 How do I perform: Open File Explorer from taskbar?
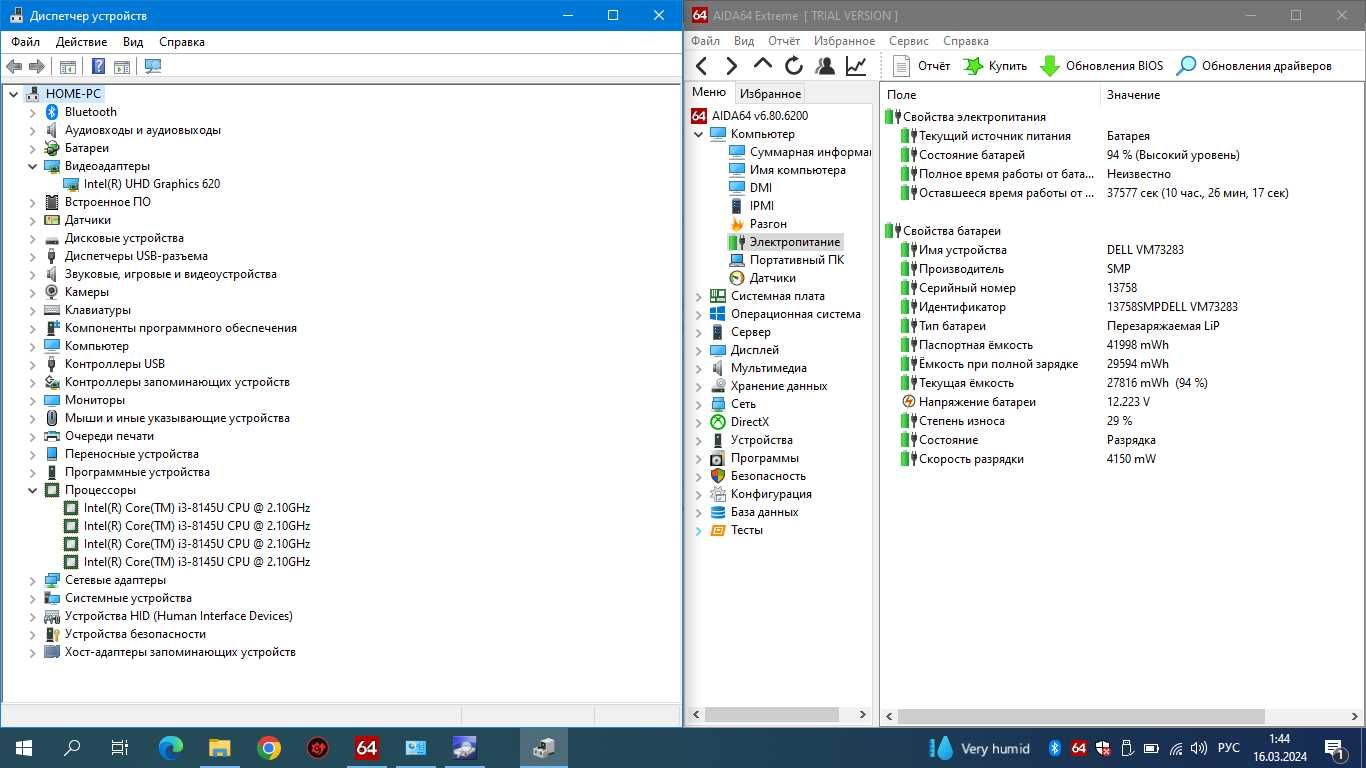(220, 747)
